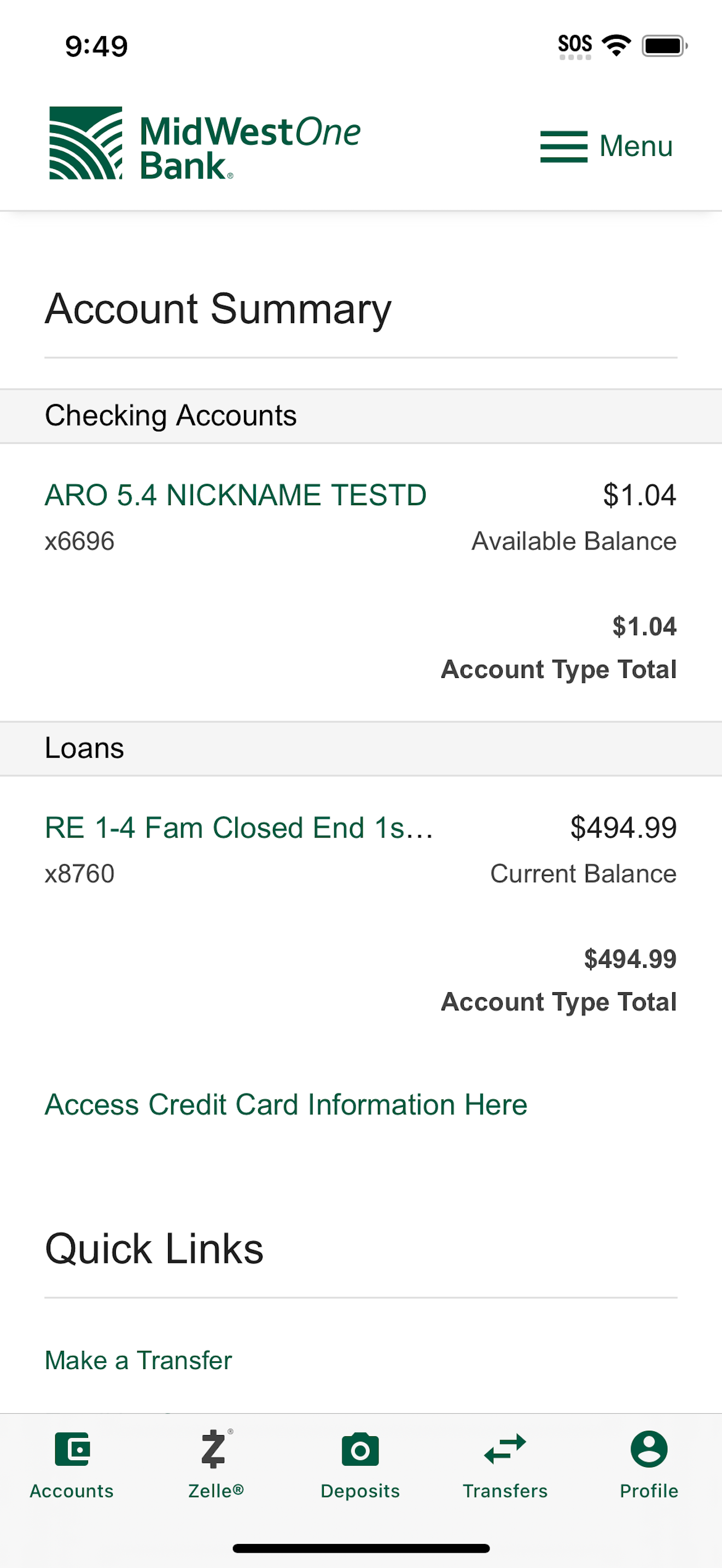
Task: Tap the Wi-Fi status icon
Action: [616, 46]
